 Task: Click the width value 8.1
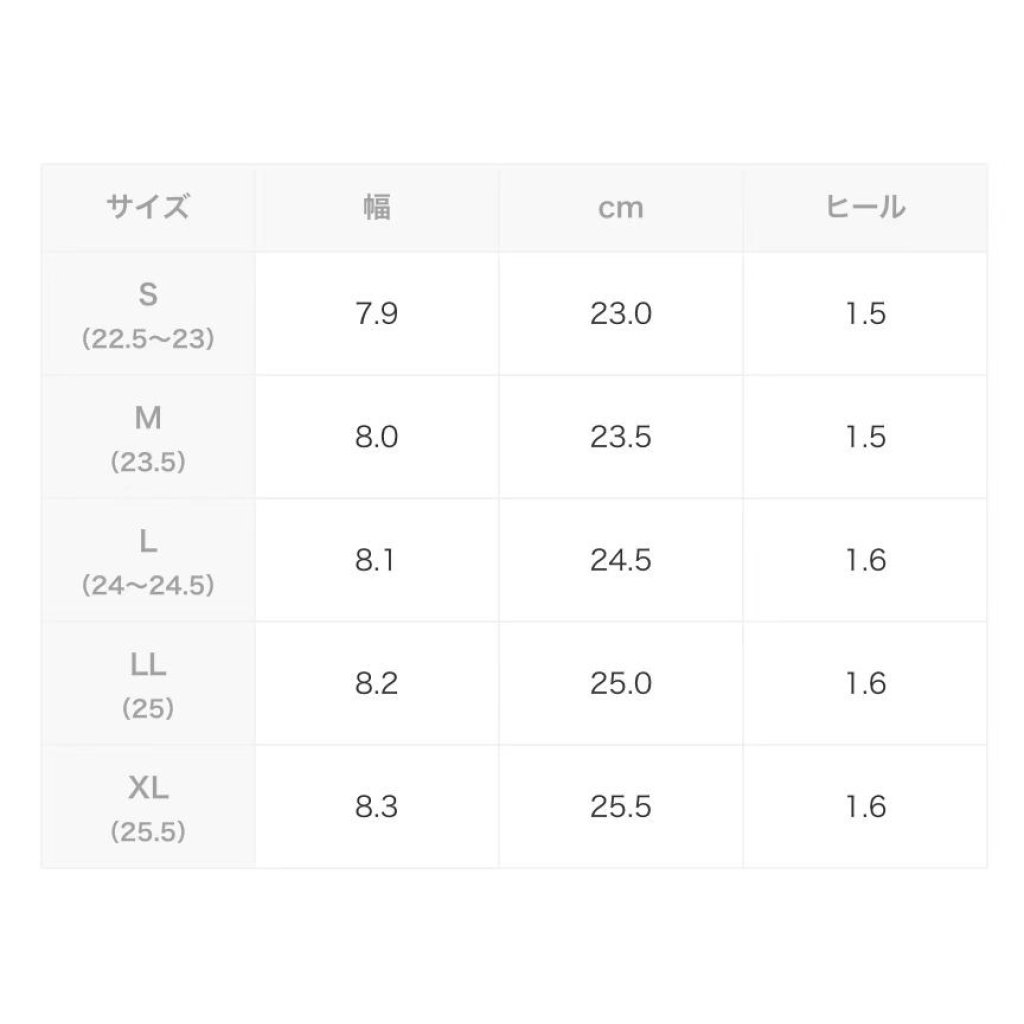(376, 560)
